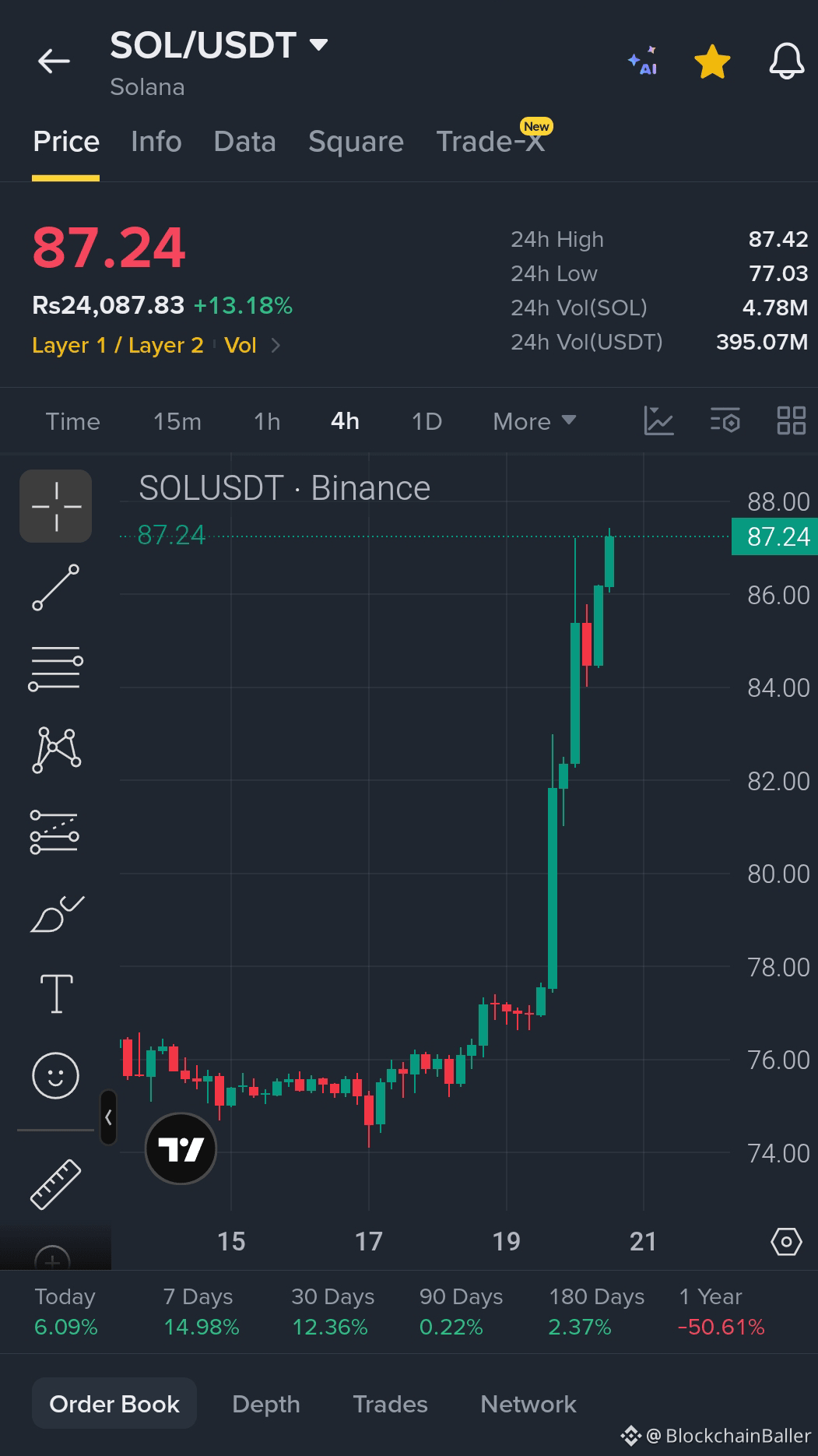Select the trend line drawing tool
Image resolution: width=818 pixels, height=1456 pixels.
(x=56, y=588)
